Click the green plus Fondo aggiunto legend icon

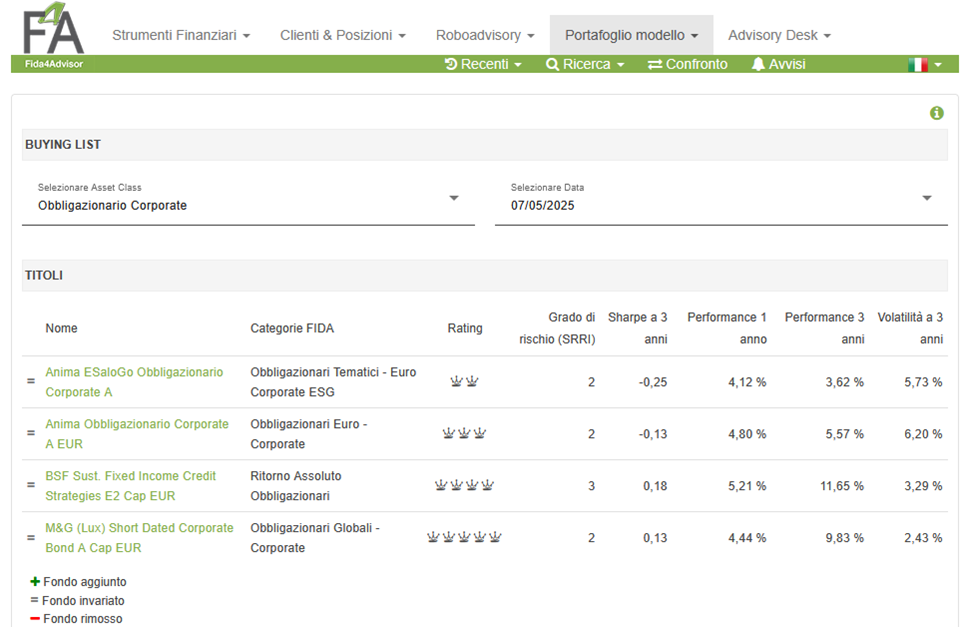click(x=35, y=582)
